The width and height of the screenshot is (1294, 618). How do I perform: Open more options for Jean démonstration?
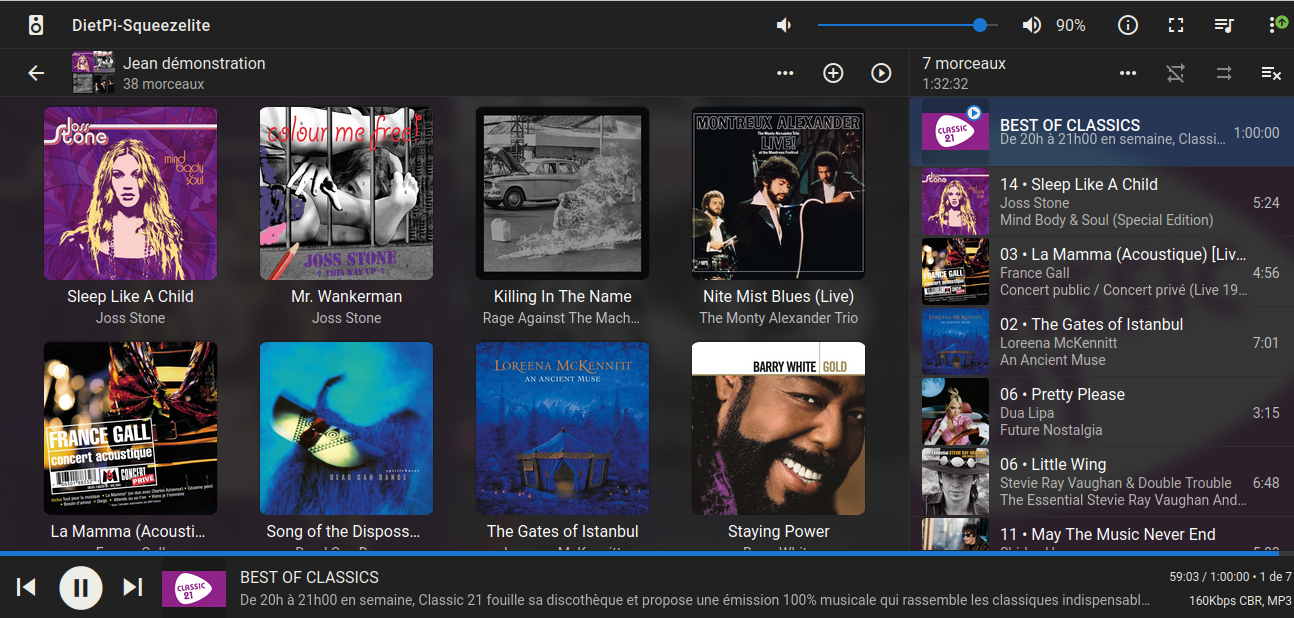785,73
